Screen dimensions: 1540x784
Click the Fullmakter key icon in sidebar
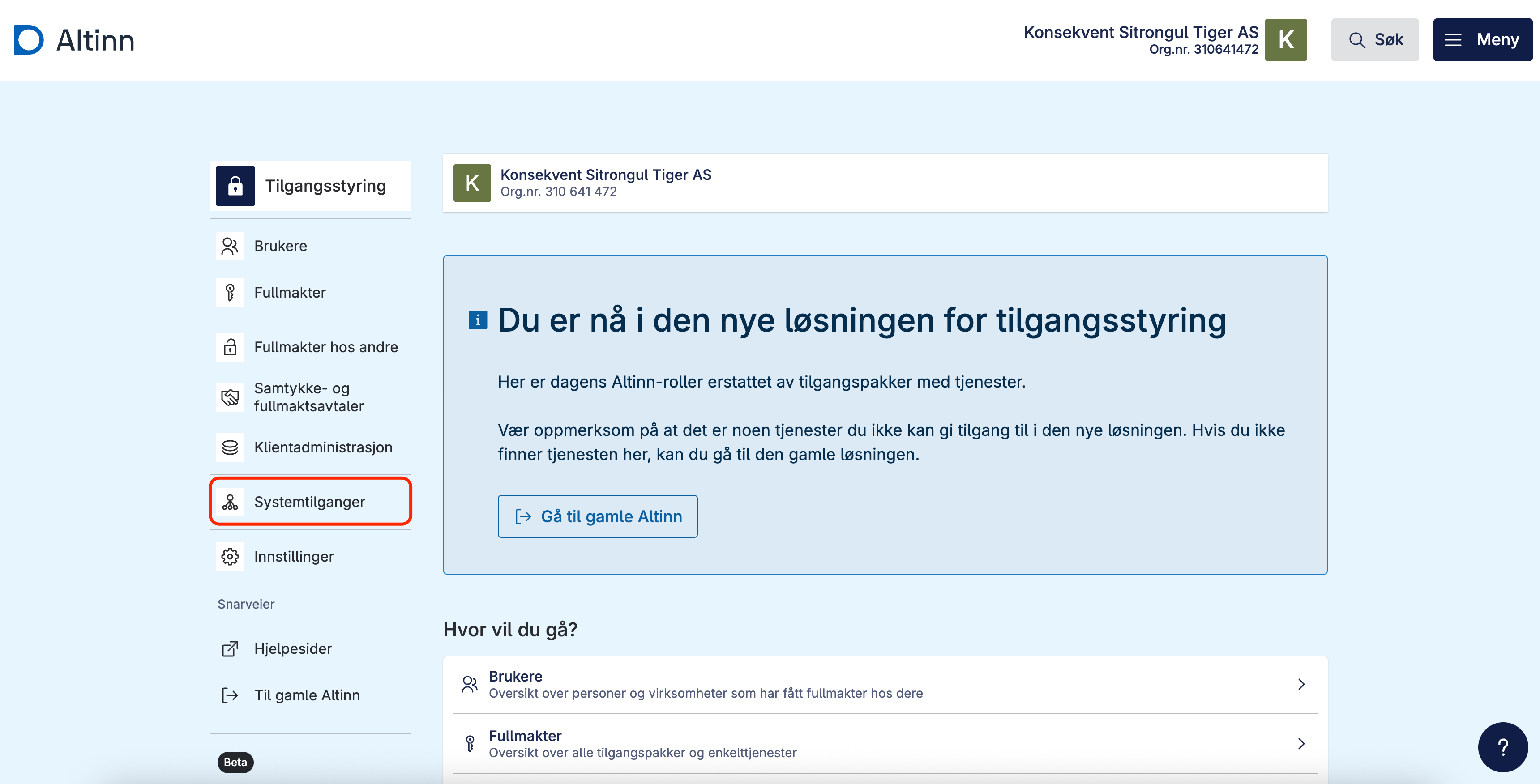[230, 292]
